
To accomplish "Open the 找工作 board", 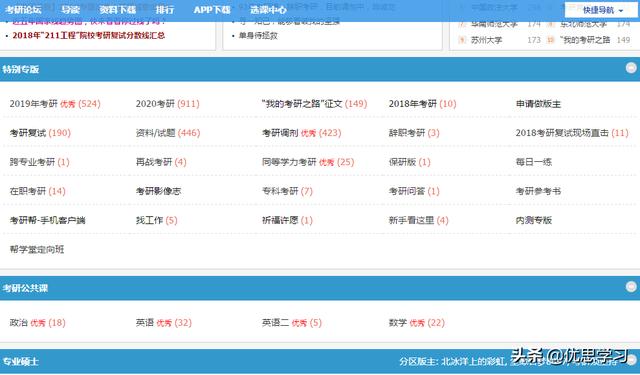I will click(149, 220).
